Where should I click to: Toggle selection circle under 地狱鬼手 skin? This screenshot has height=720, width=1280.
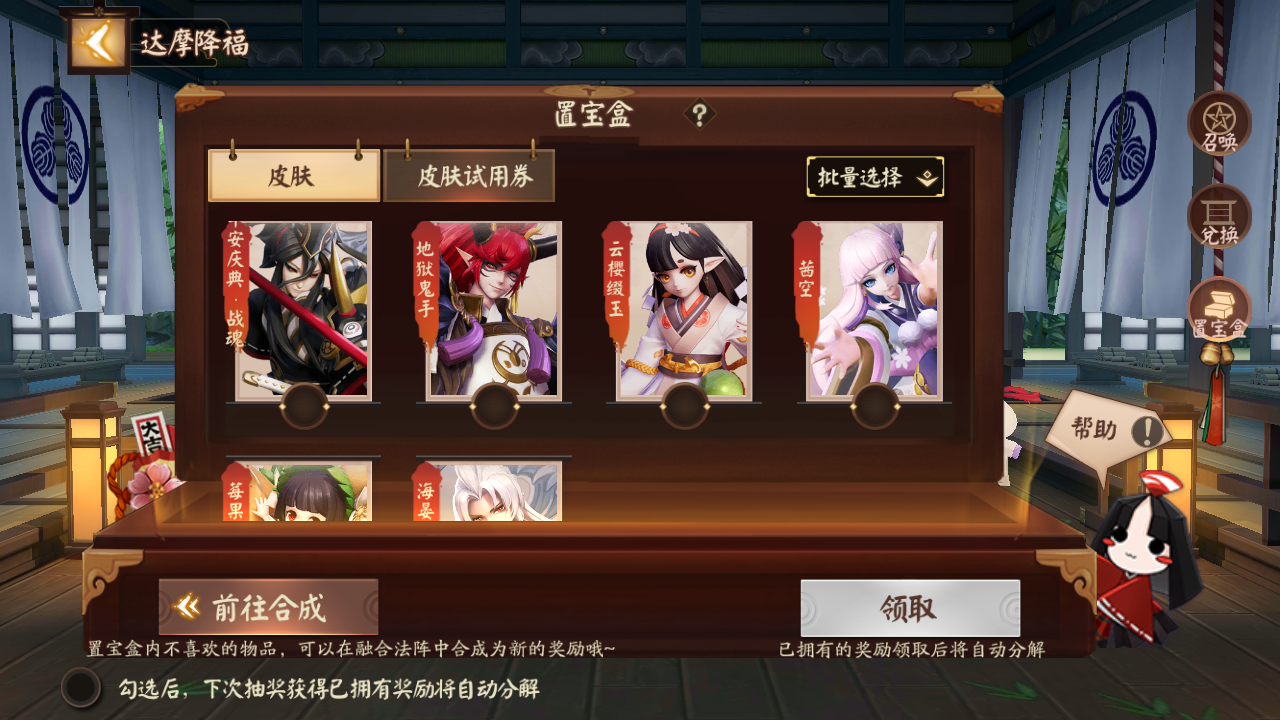494,406
